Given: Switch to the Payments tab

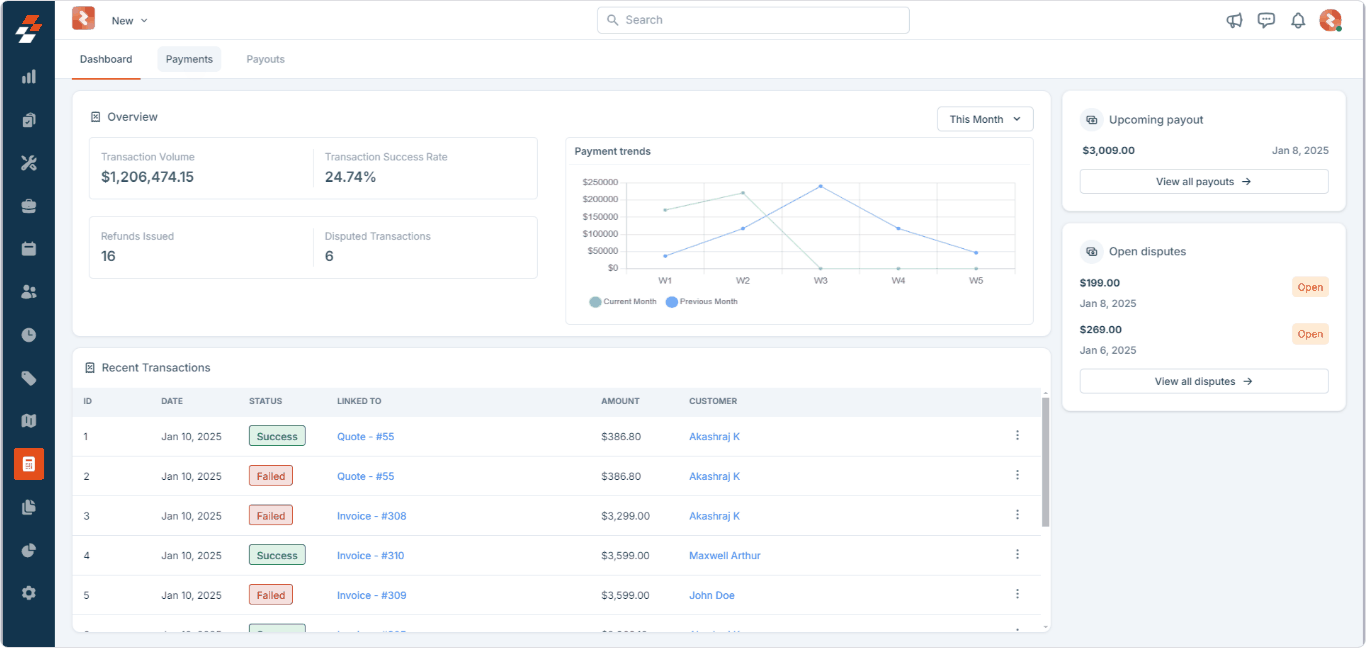Looking at the screenshot, I should pyautogui.click(x=189, y=59).
